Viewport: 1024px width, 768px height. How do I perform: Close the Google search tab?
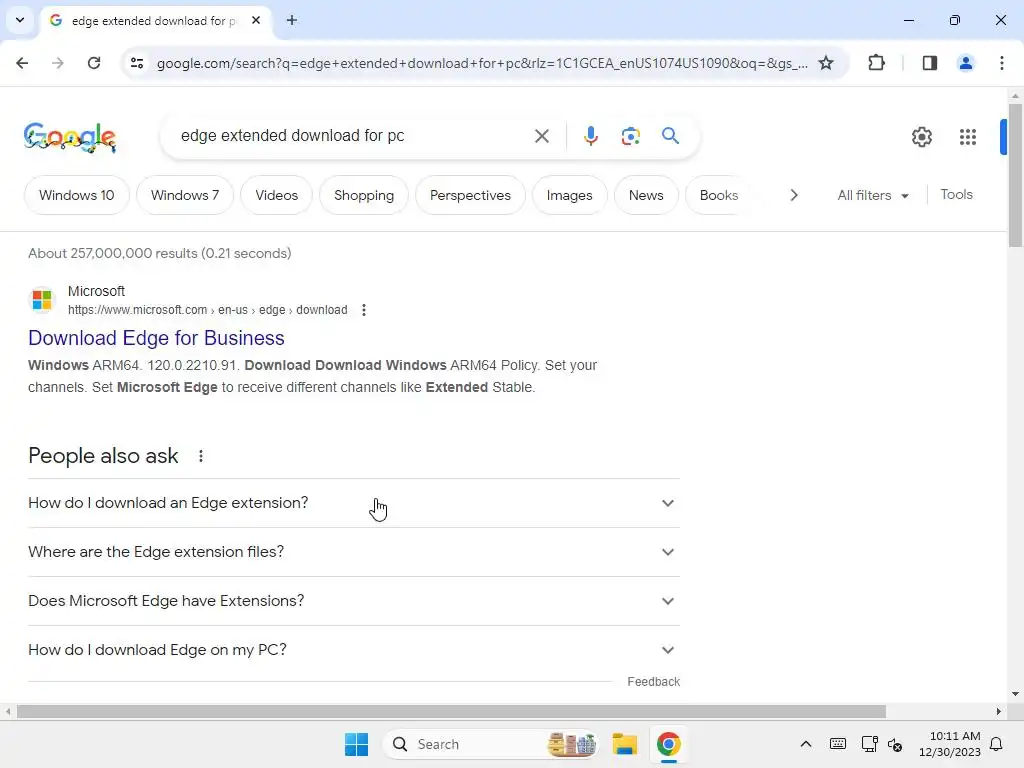(x=256, y=20)
